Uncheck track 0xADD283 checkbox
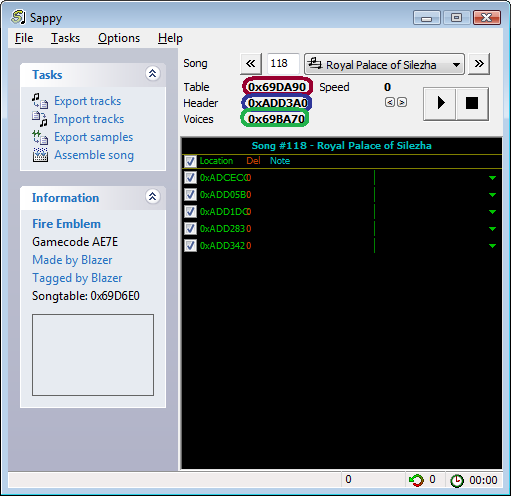Viewport: 511px width, 496px height. tap(190, 229)
